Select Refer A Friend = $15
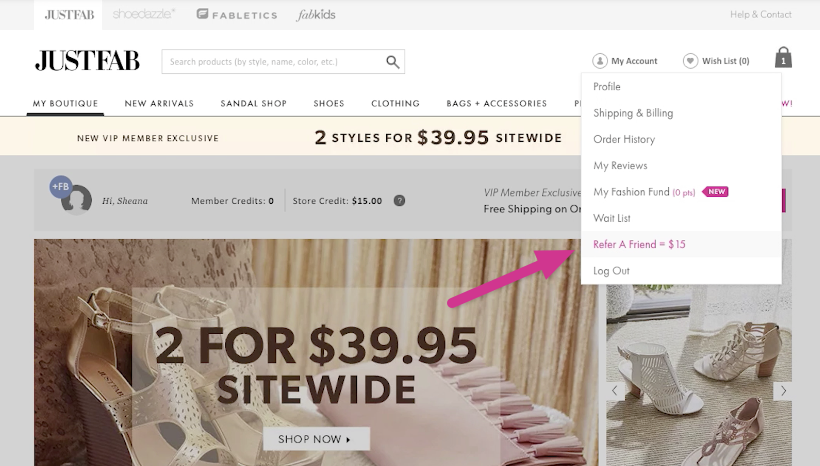 coord(639,244)
